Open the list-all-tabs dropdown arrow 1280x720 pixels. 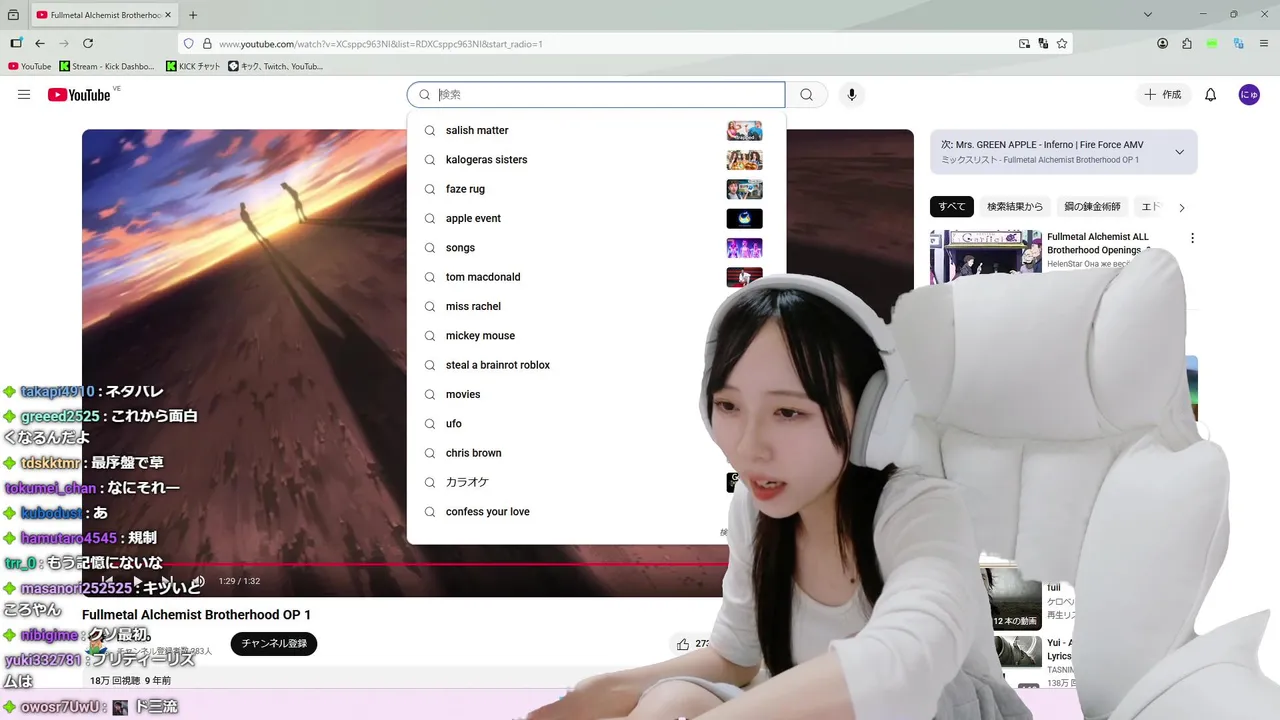(x=1148, y=15)
